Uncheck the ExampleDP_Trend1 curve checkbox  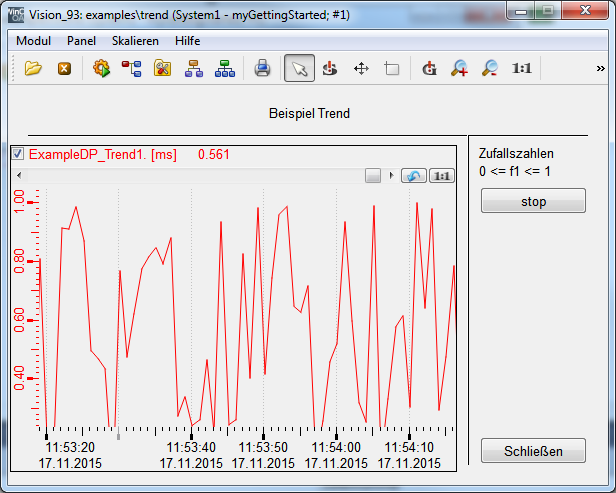pyautogui.click(x=18, y=155)
